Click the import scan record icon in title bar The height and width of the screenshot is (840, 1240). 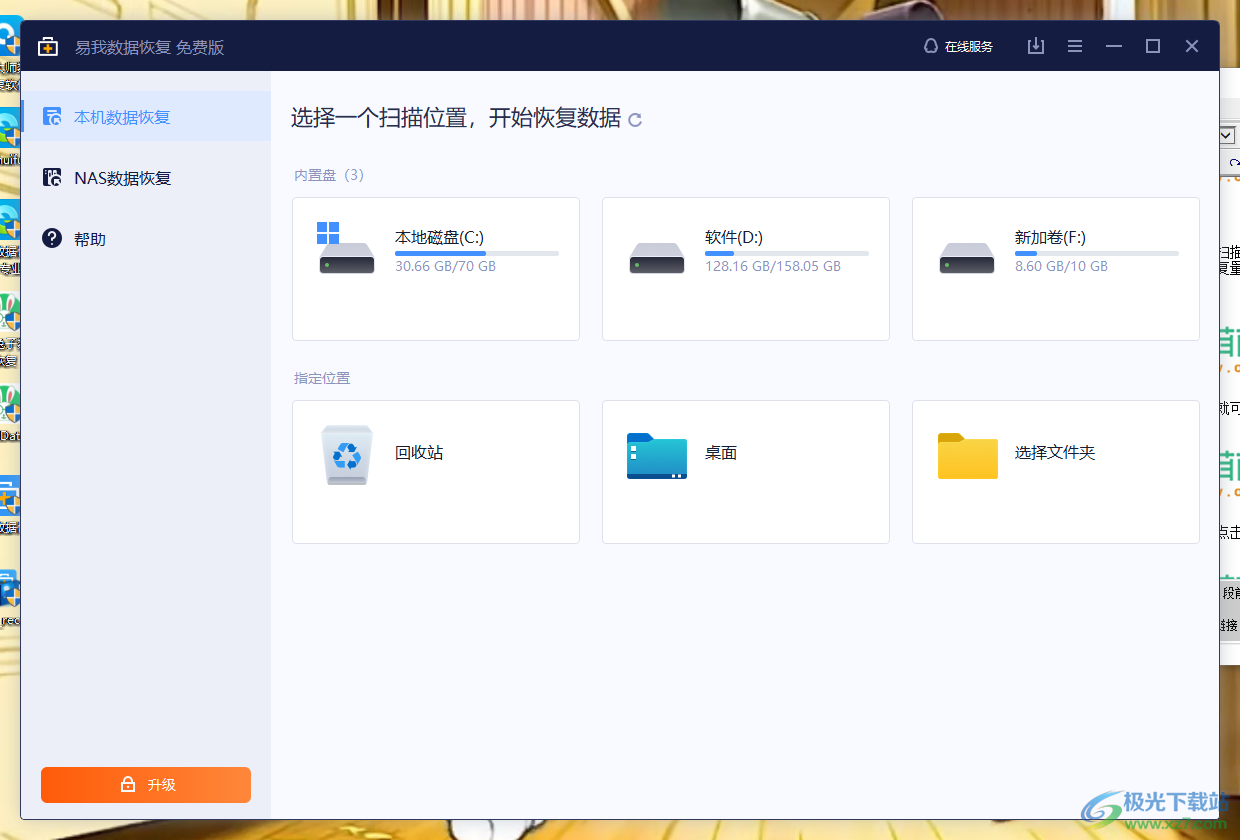(x=1036, y=46)
